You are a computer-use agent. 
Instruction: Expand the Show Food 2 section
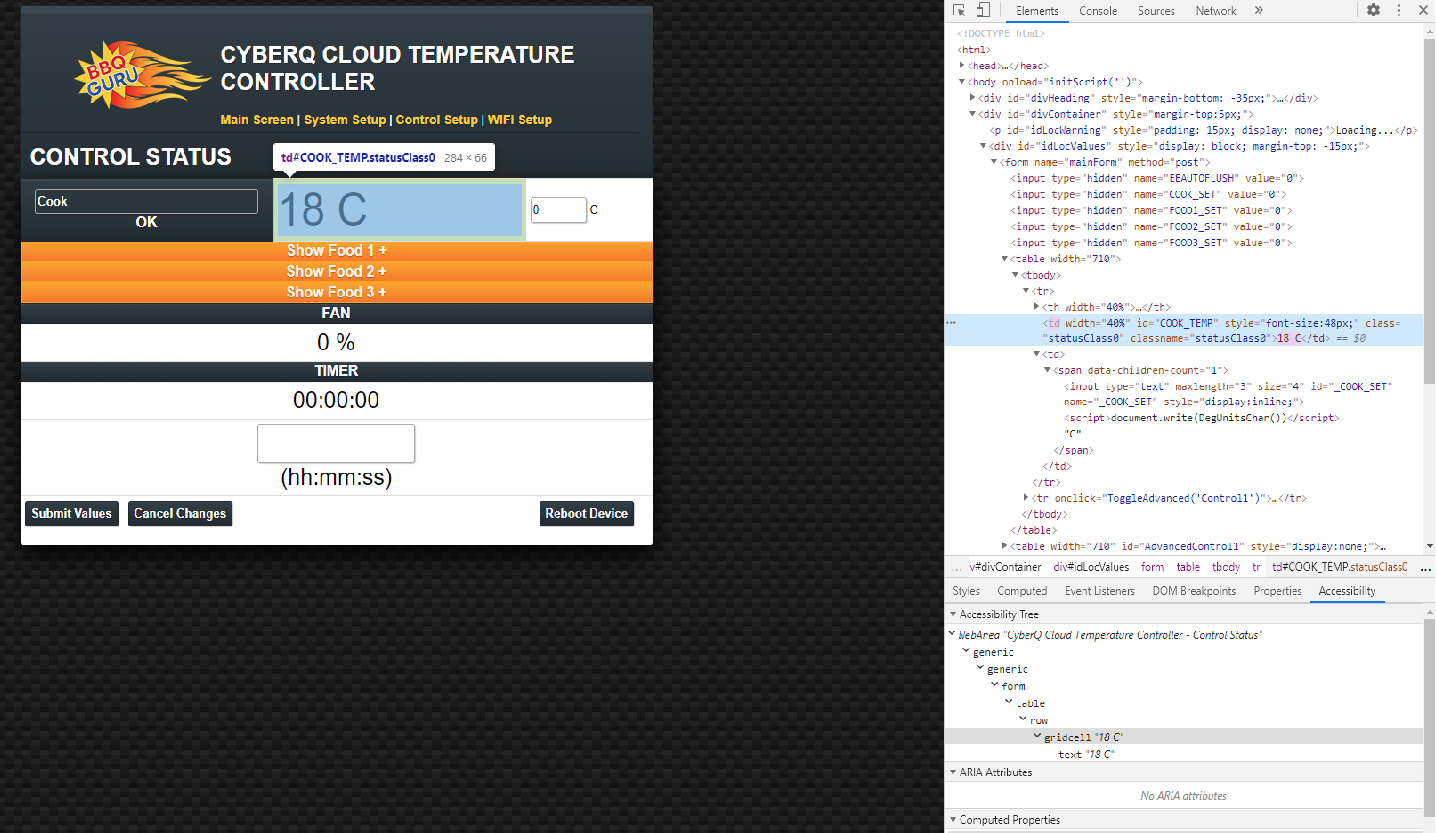tap(337, 271)
